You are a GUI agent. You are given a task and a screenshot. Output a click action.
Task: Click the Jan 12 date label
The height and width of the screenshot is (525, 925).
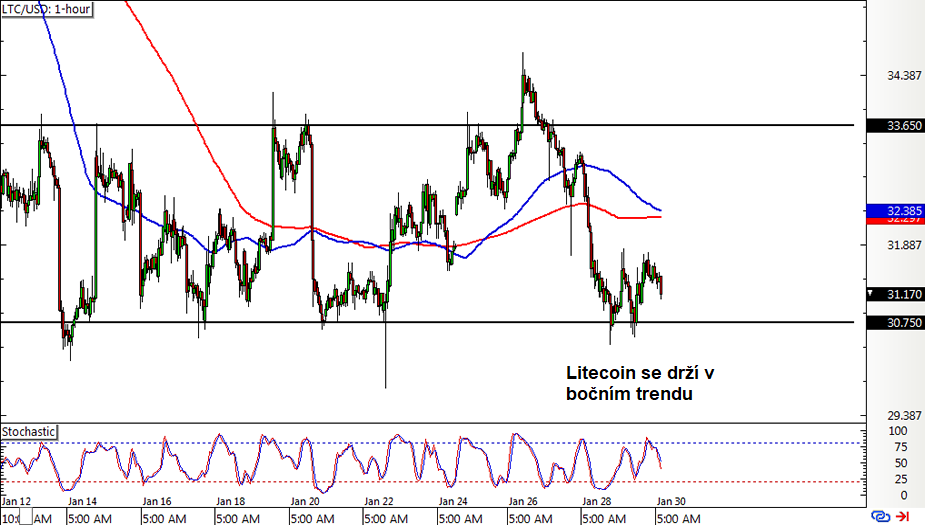16,501
